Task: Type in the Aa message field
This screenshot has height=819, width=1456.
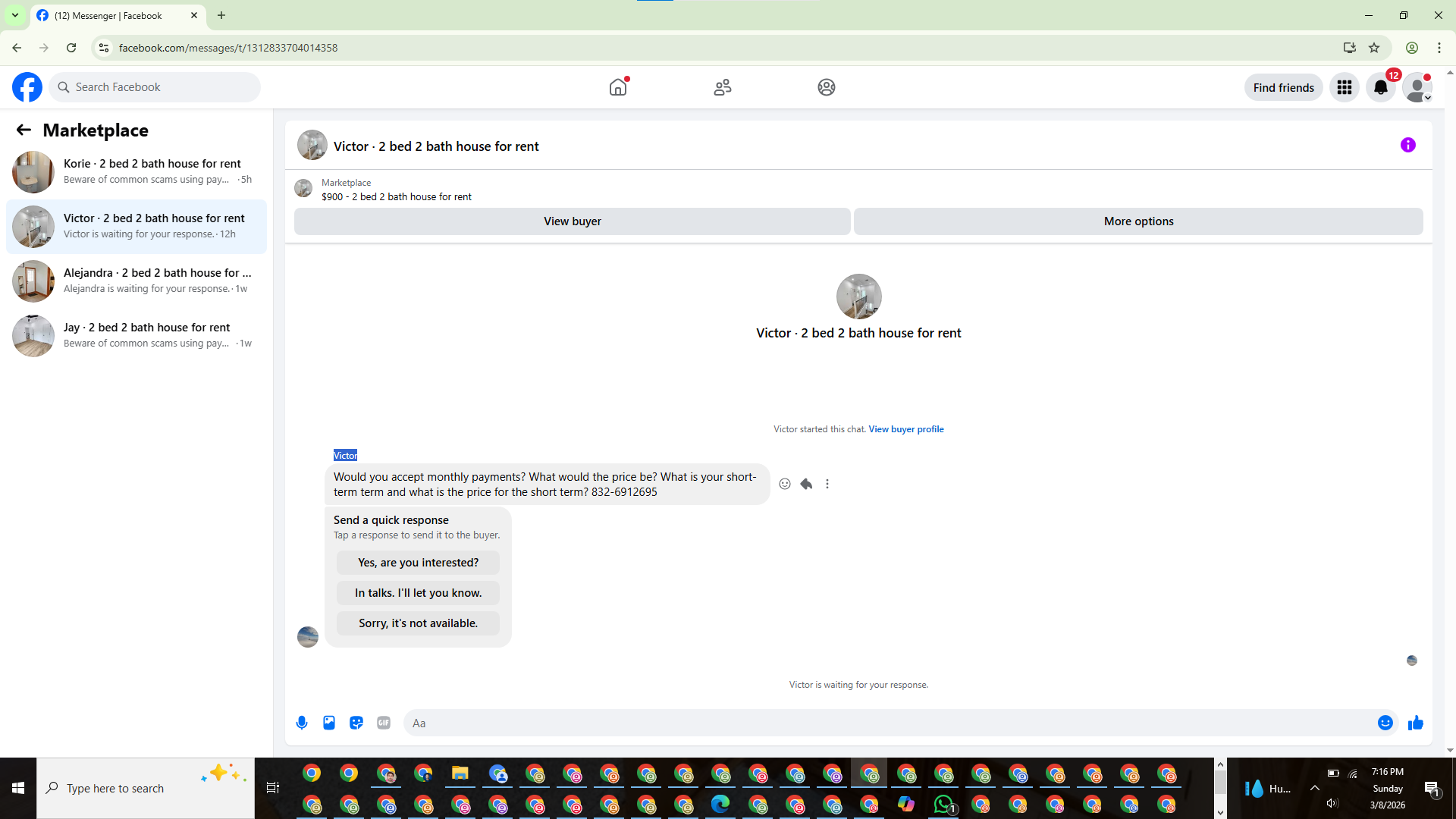Action: pyautogui.click(x=887, y=723)
